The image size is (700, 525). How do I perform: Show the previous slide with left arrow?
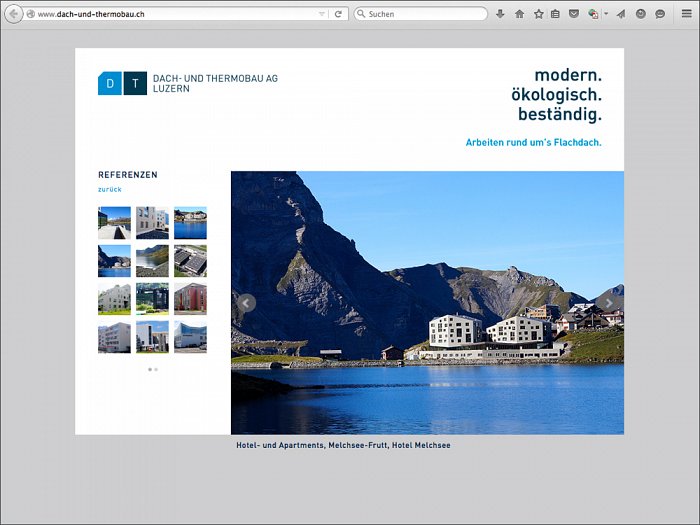click(246, 303)
